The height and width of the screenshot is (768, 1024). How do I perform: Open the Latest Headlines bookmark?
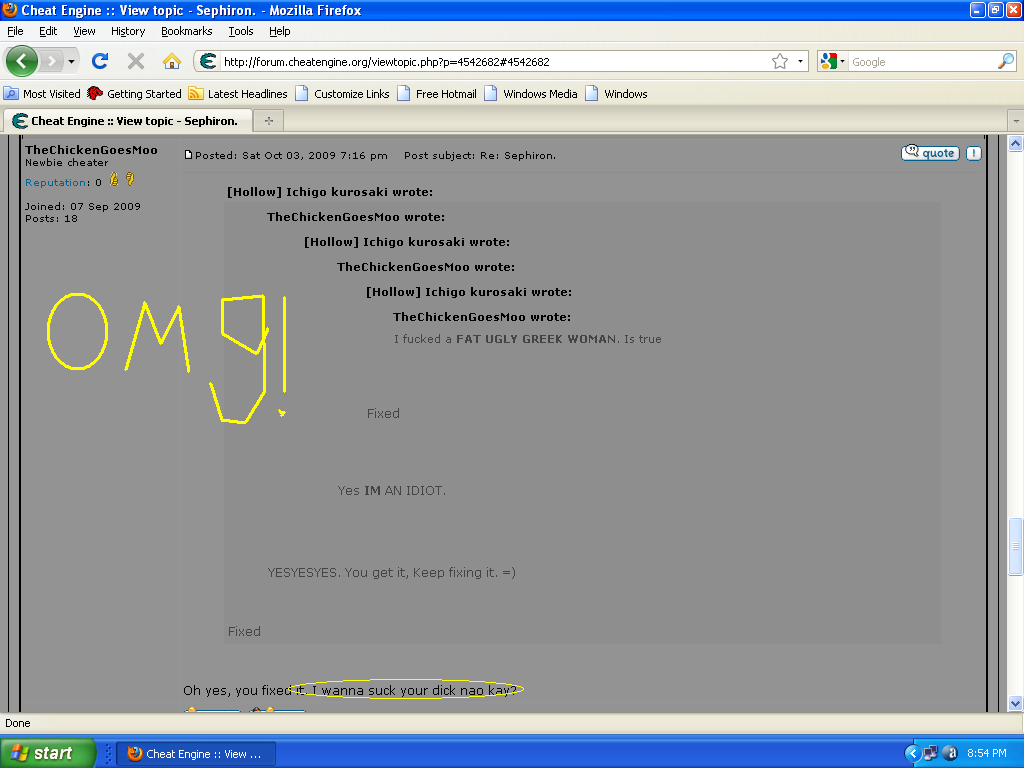(239, 93)
